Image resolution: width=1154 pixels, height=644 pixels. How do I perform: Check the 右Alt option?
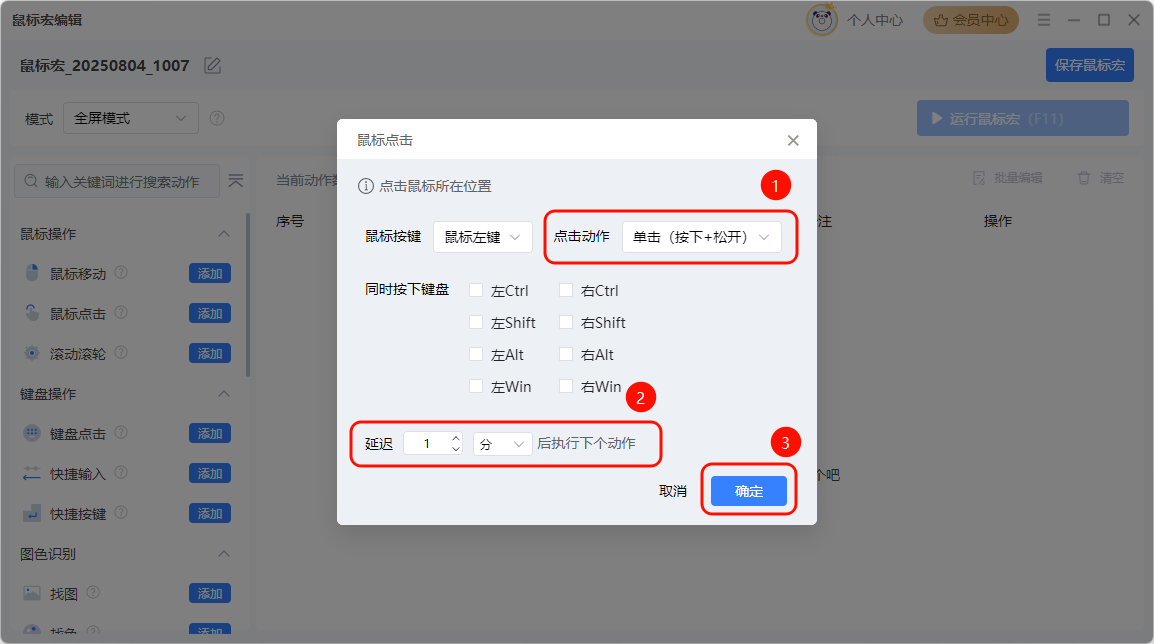(x=566, y=354)
